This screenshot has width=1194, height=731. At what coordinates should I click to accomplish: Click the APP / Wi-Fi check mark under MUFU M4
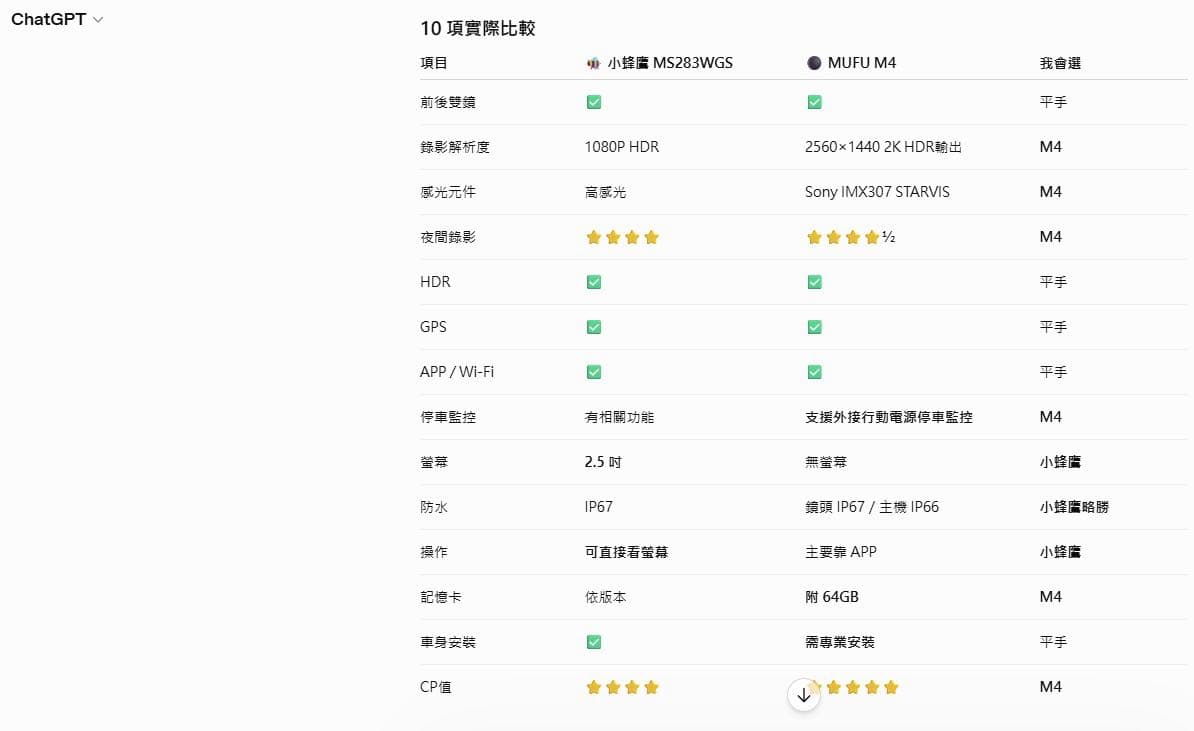[815, 372]
